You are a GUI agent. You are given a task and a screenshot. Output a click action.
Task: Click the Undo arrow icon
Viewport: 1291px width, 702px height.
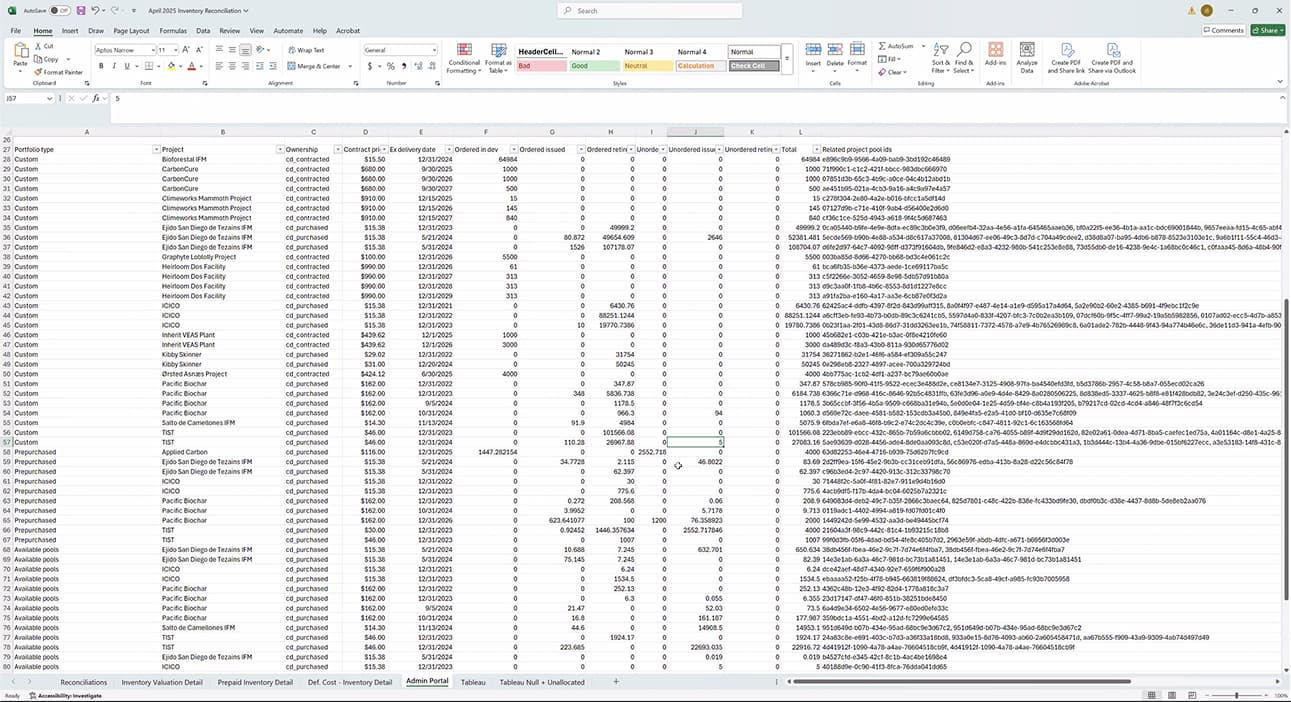tap(97, 10)
